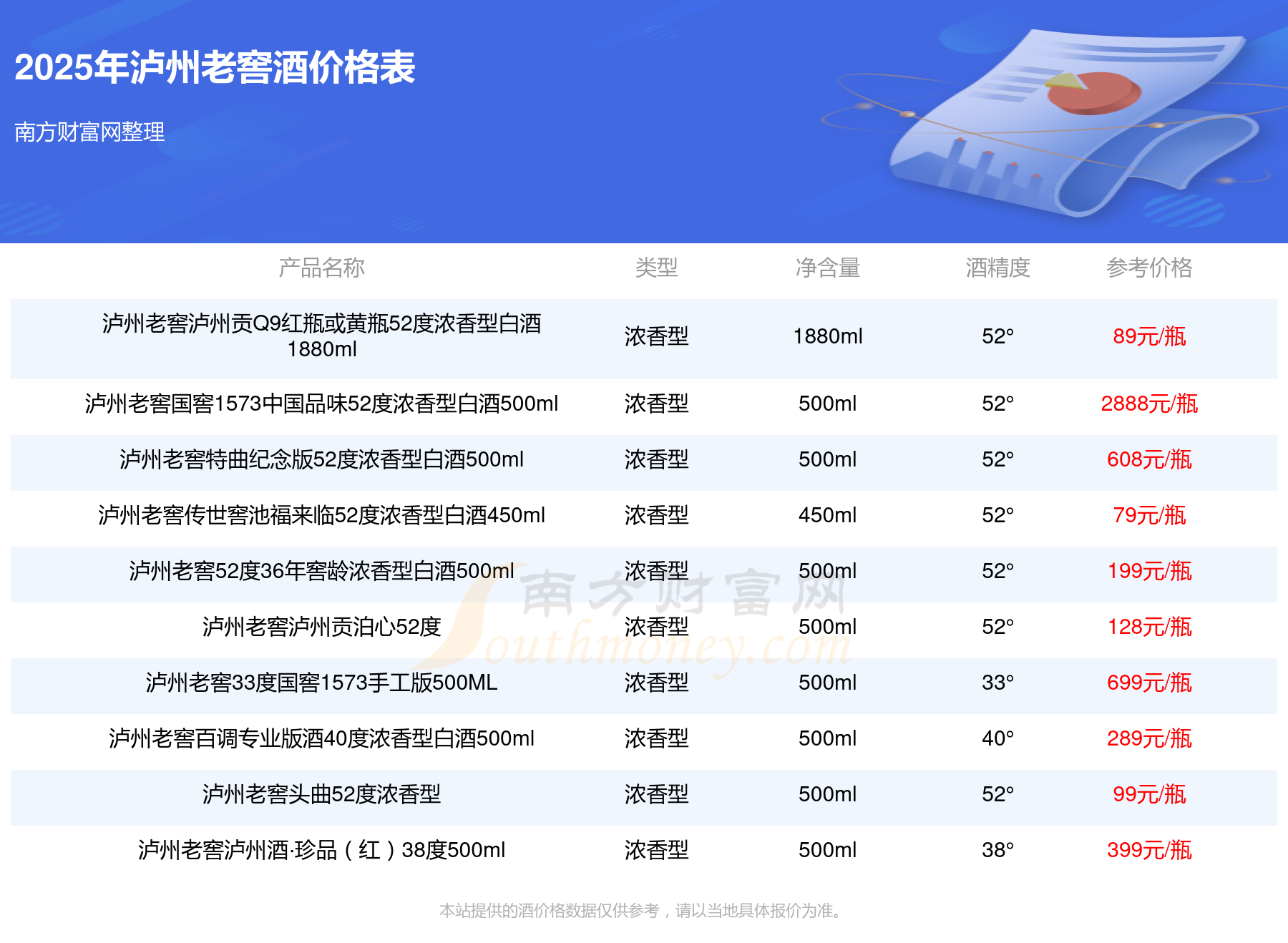Click 浓香型 in the 头曲52度 row
1288x943 pixels.
pos(656,794)
